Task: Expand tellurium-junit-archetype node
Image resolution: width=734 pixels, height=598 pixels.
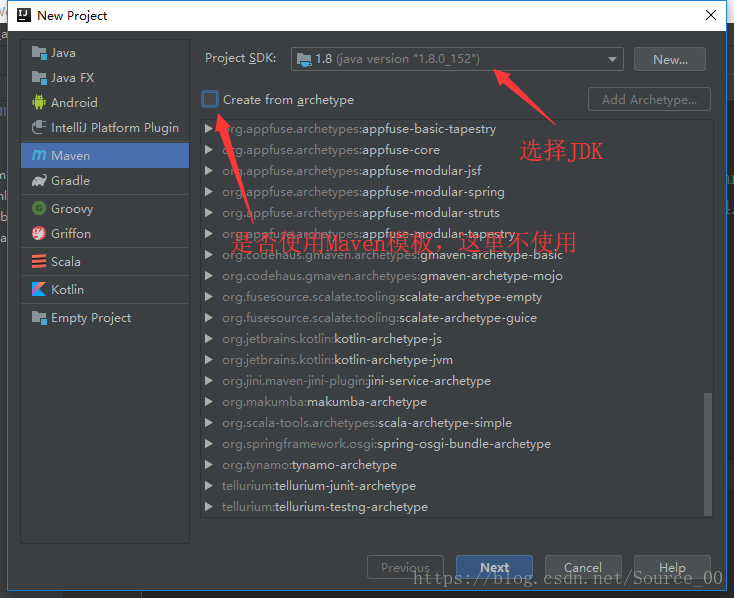Action: [x=209, y=486]
